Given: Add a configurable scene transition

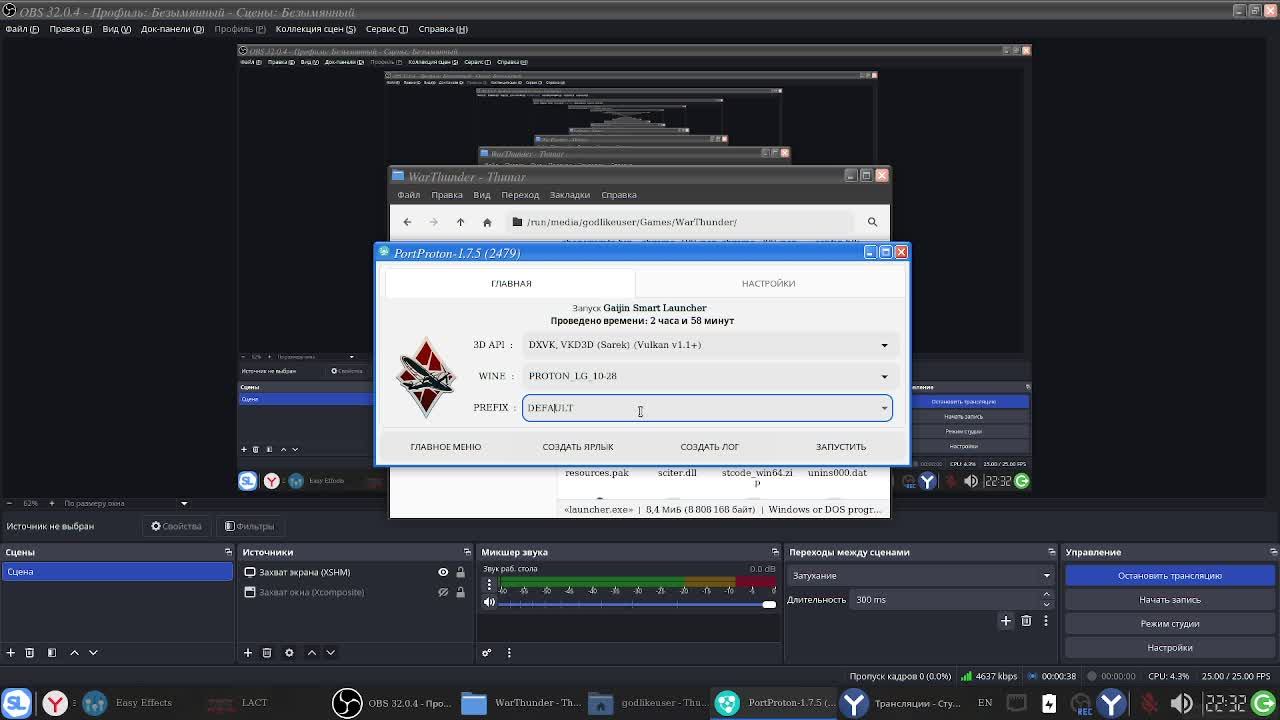Looking at the screenshot, I should pyautogui.click(x=1006, y=621).
